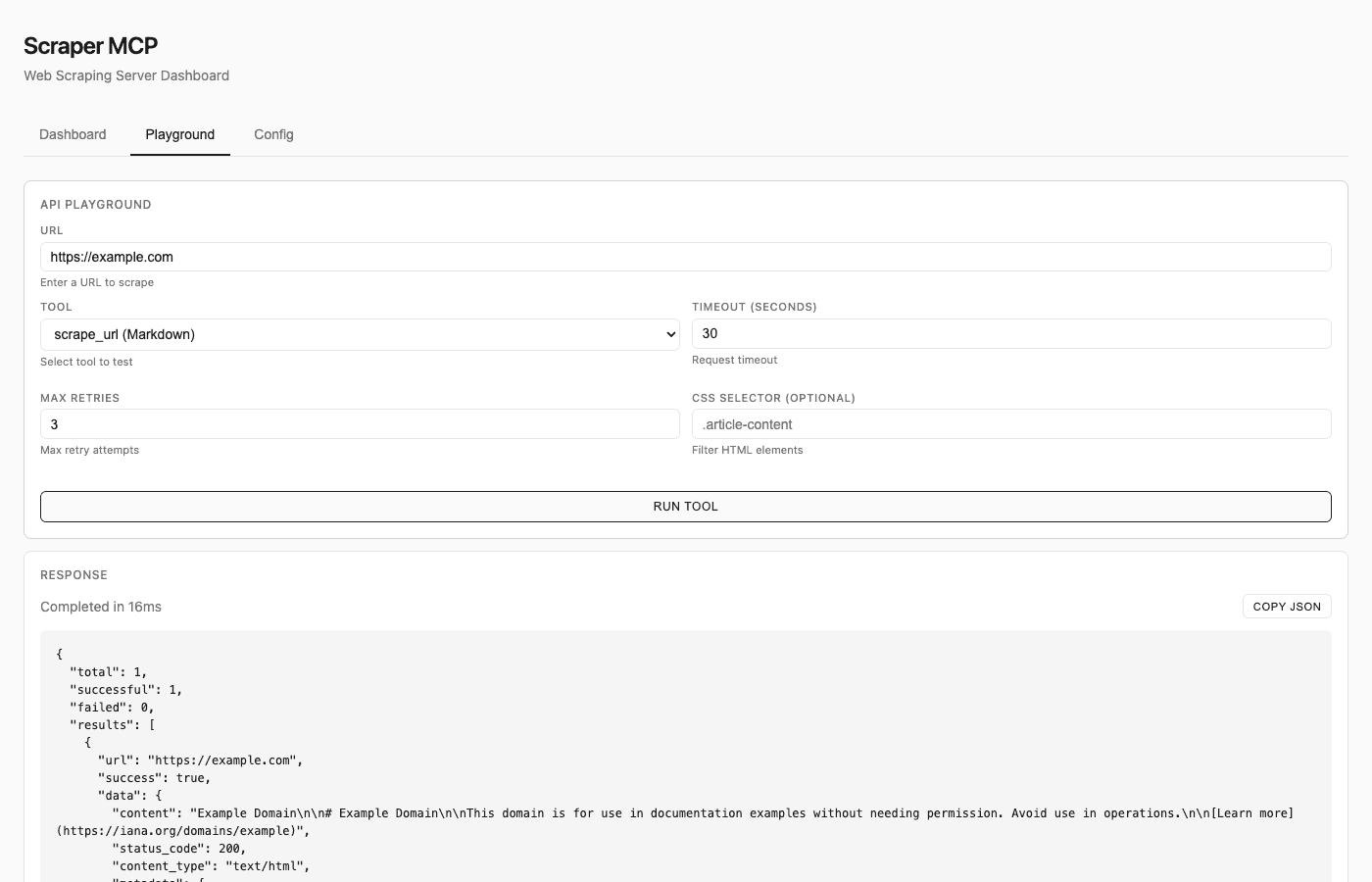Select the Playground tab
The height and width of the screenshot is (882, 1372).
point(180,134)
